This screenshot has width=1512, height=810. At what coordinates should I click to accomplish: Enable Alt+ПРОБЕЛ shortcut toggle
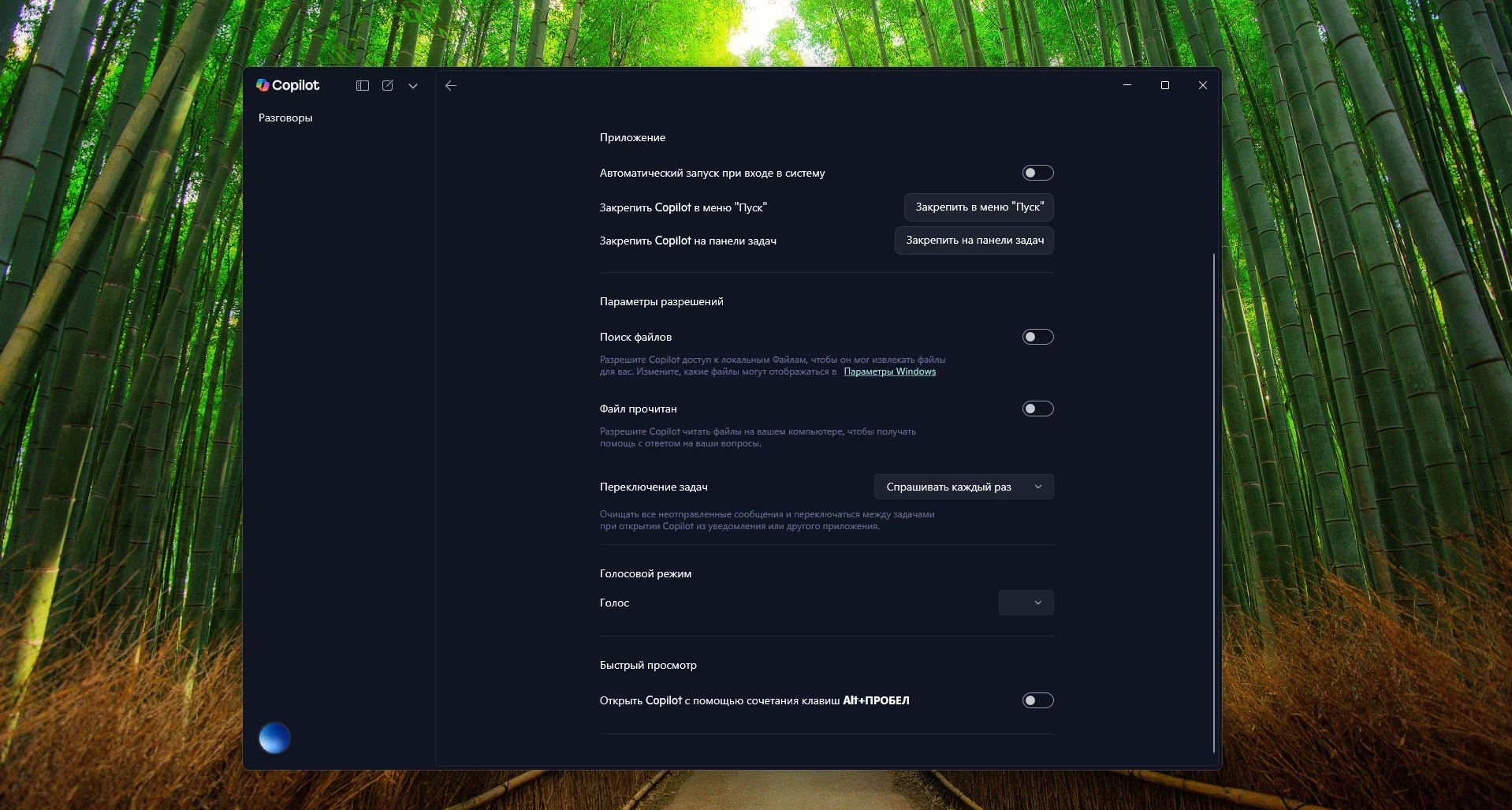1037,700
